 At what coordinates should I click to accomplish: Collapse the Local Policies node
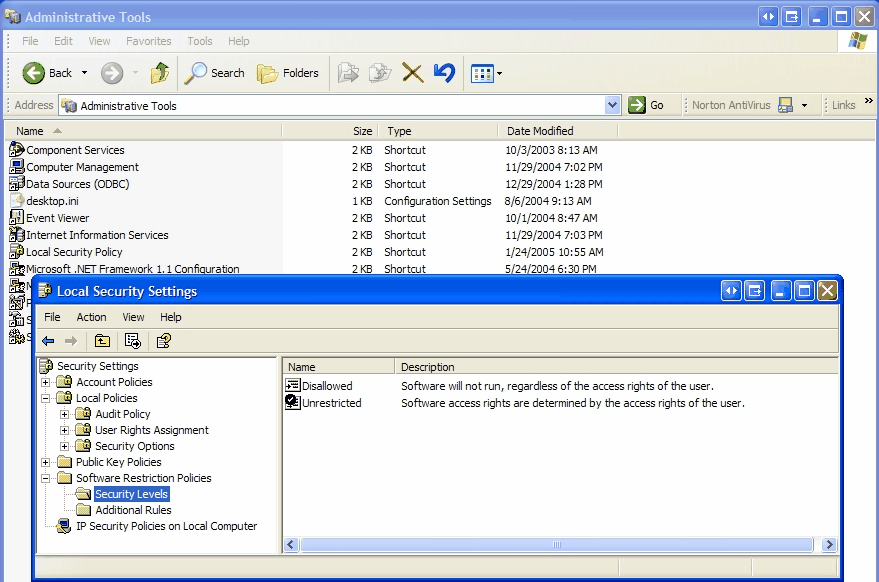(45, 398)
